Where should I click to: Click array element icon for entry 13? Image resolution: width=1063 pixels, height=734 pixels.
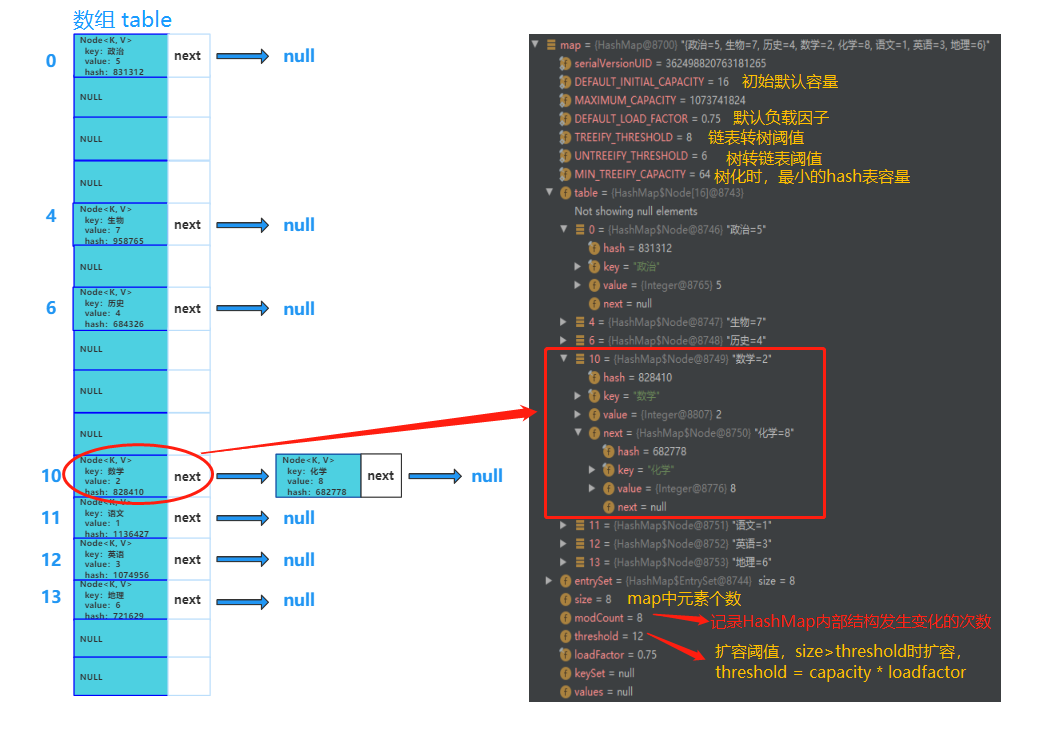click(580, 562)
